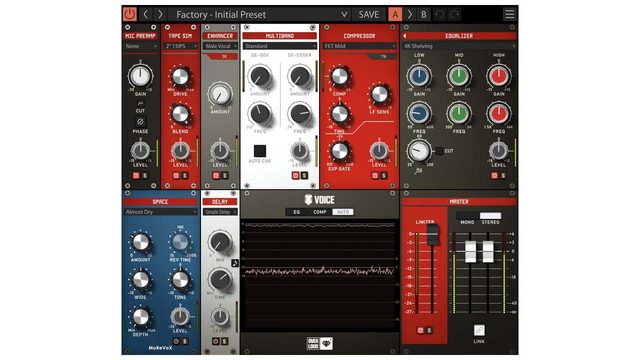Viewport: 640px width, 360px height.
Task: Click the Mic Preamp Gain knob
Action: coord(140,76)
